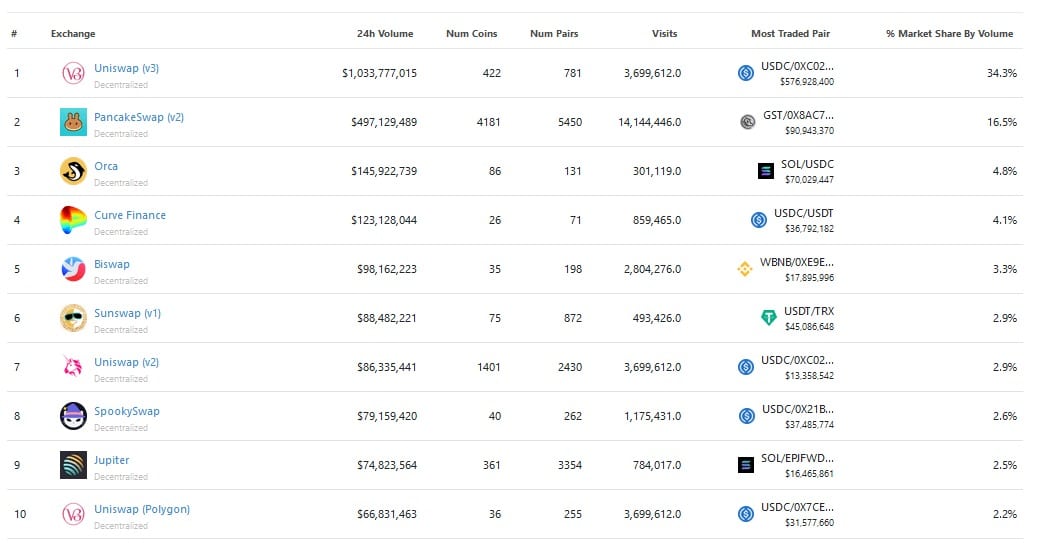Sort by % Market Share By Volume header

[x=950, y=33]
